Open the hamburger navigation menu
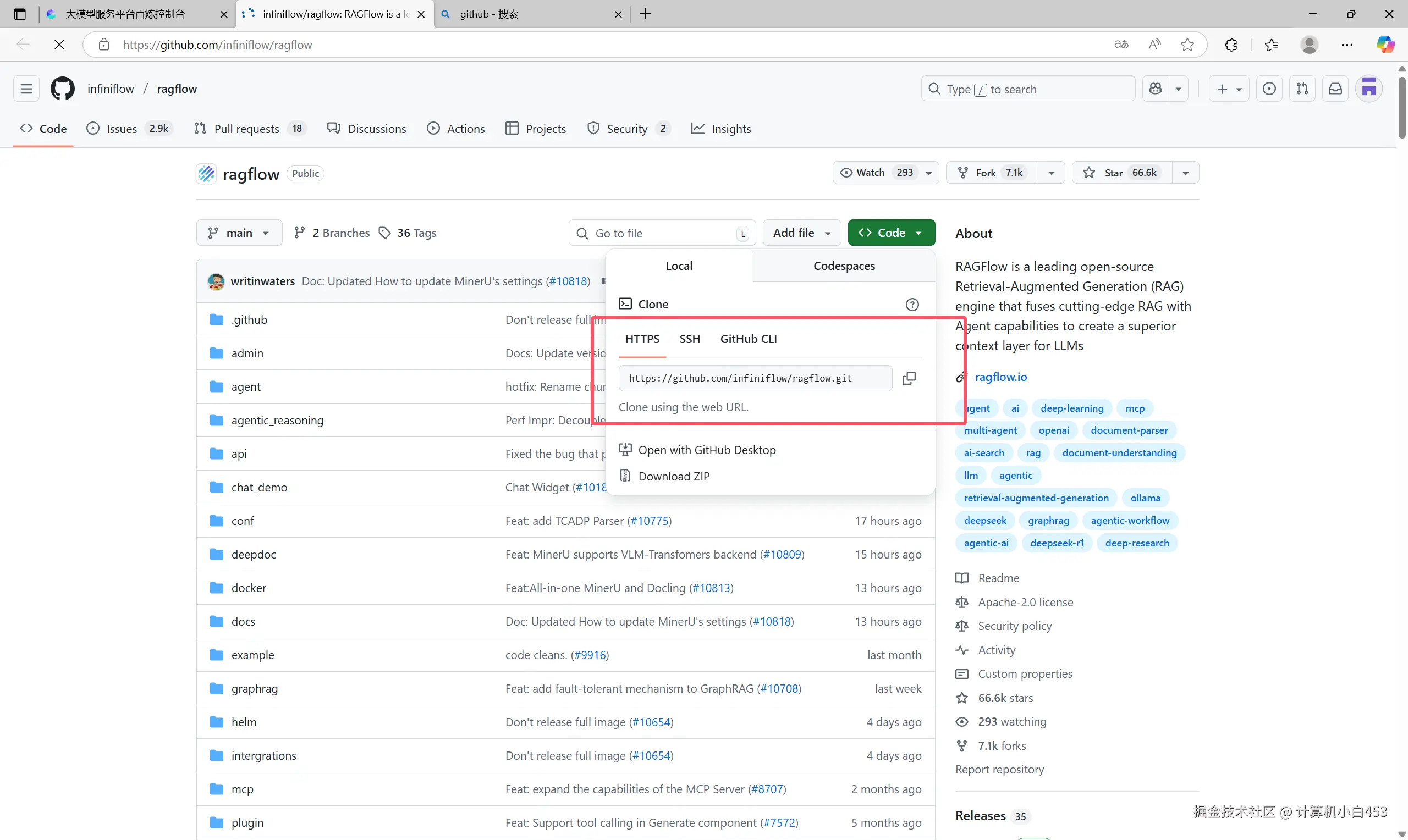Screen dimensions: 1408x840 (x=26, y=89)
